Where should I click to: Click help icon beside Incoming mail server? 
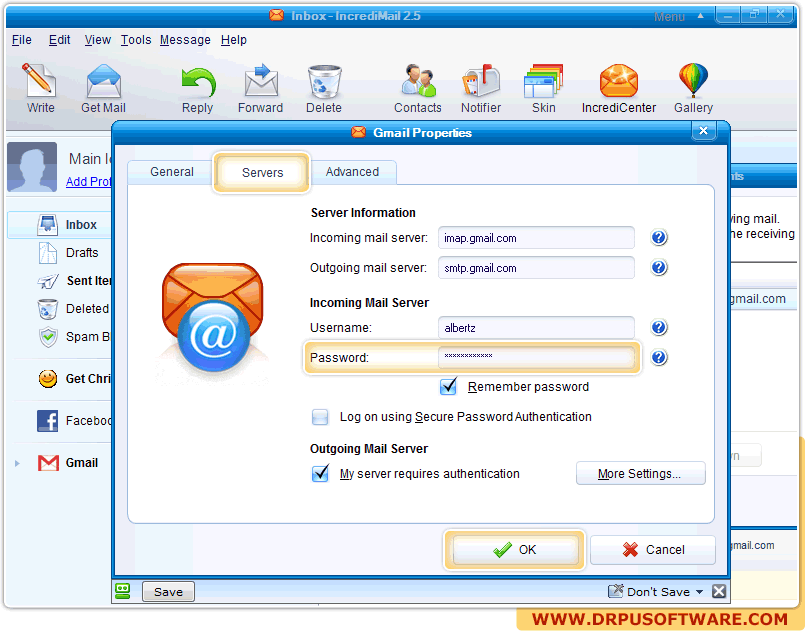[x=659, y=238]
